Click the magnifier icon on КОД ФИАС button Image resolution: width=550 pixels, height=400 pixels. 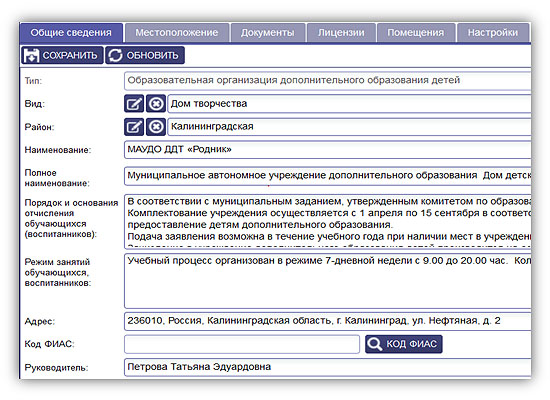pyautogui.click(x=375, y=344)
